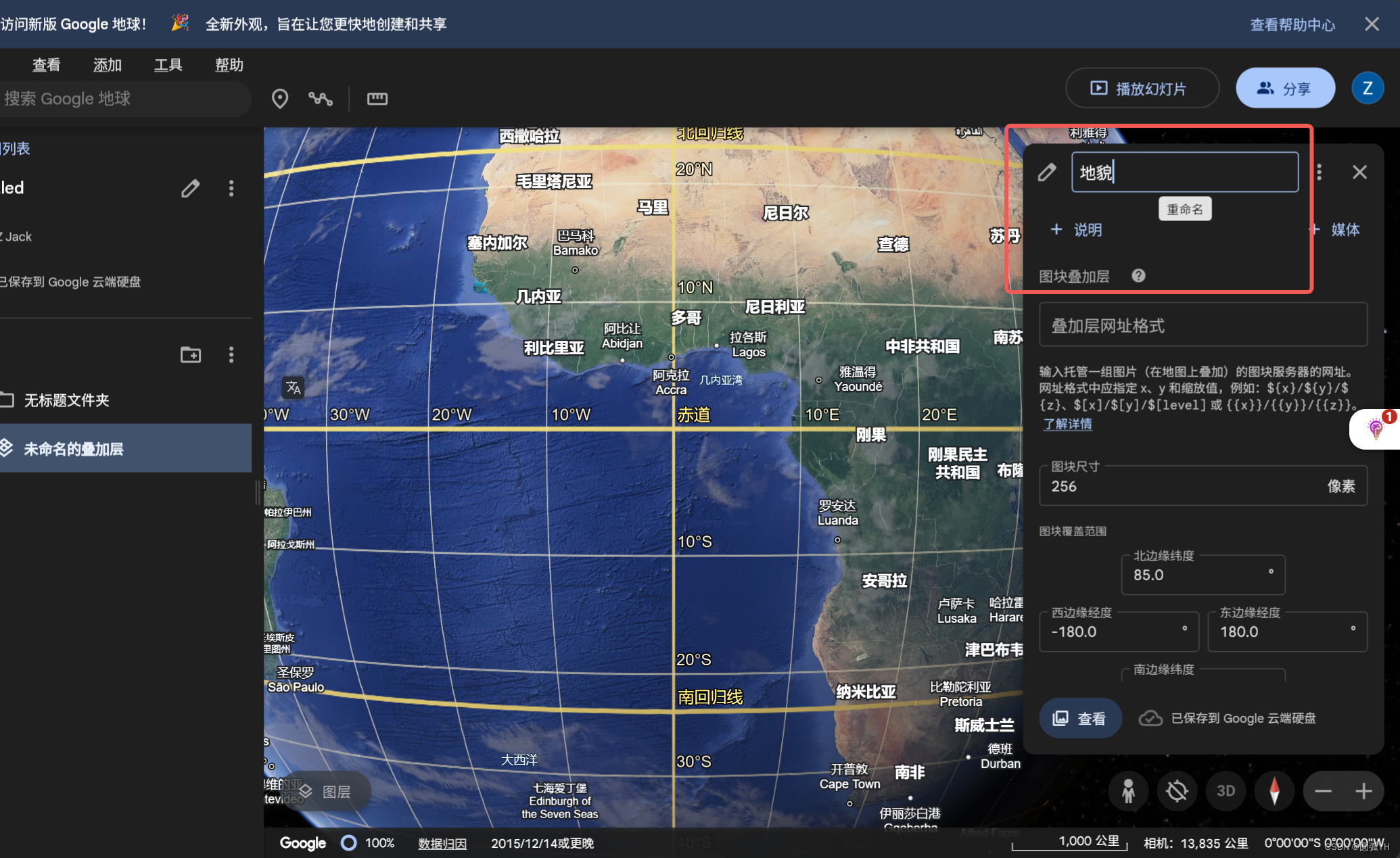This screenshot has width=1400, height=858.
Task: Click the 了解详情 link
Action: pos(1067,424)
